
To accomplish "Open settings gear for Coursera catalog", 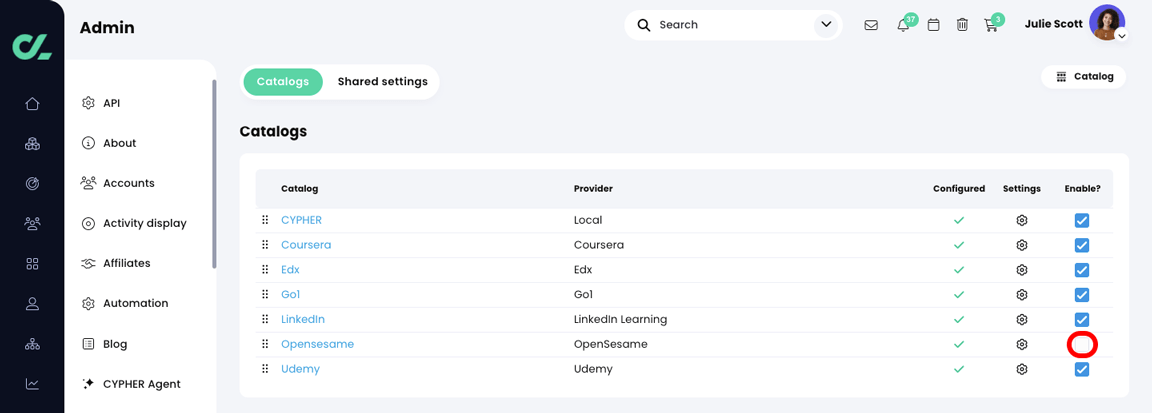I will (1022, 245).
